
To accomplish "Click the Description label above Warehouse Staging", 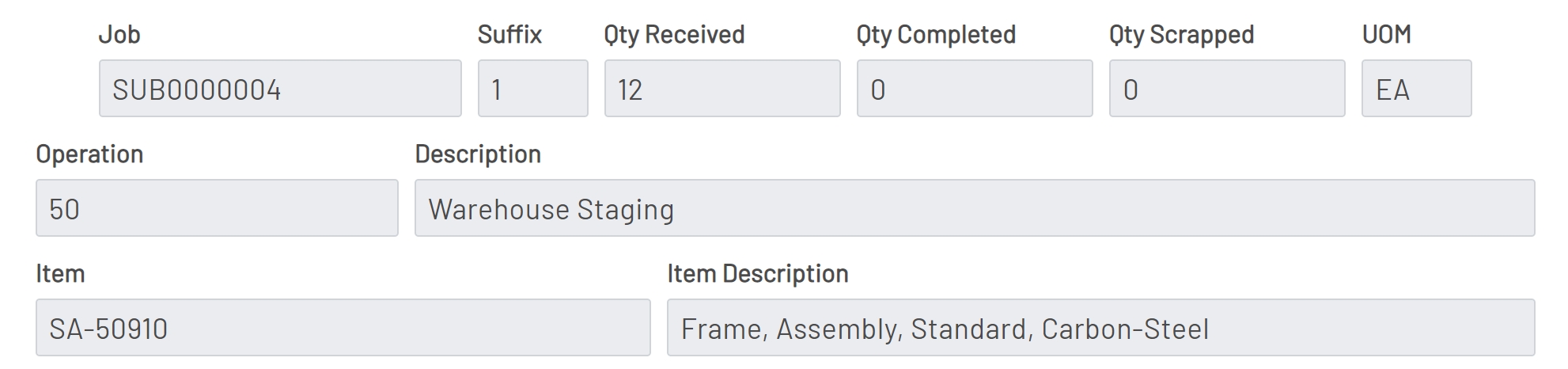I will pos(478,154).
